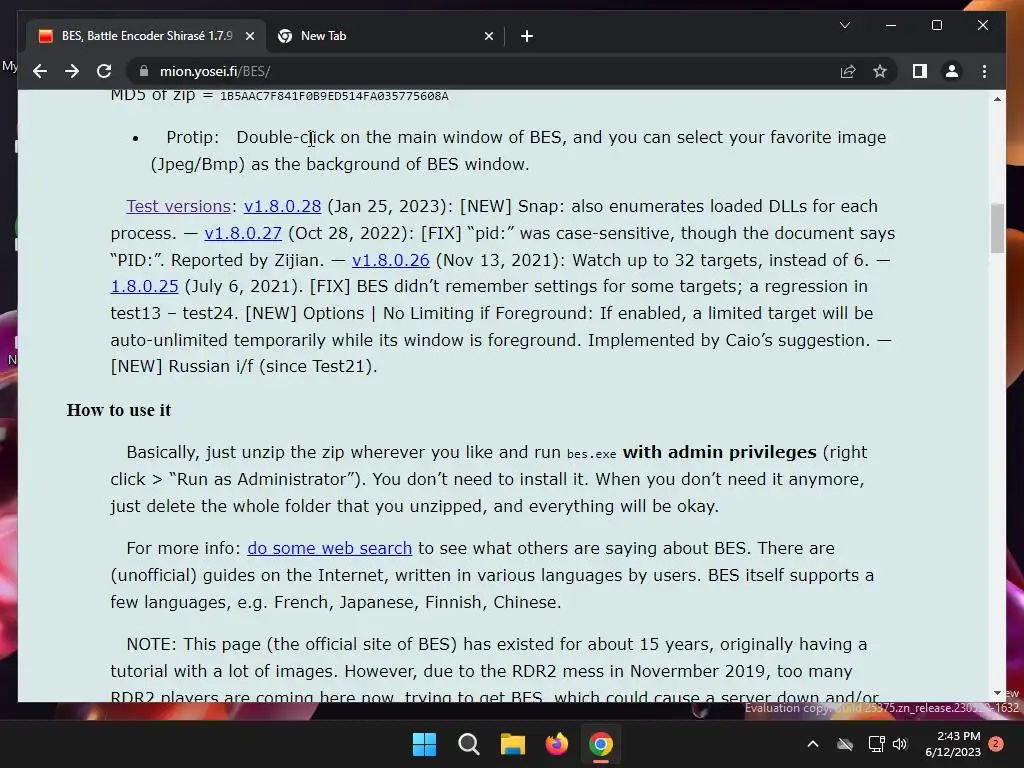The height and width of the screenshot is (768, 1024).
Task: Maximize the Chrome window
Action: click(936, 25)
